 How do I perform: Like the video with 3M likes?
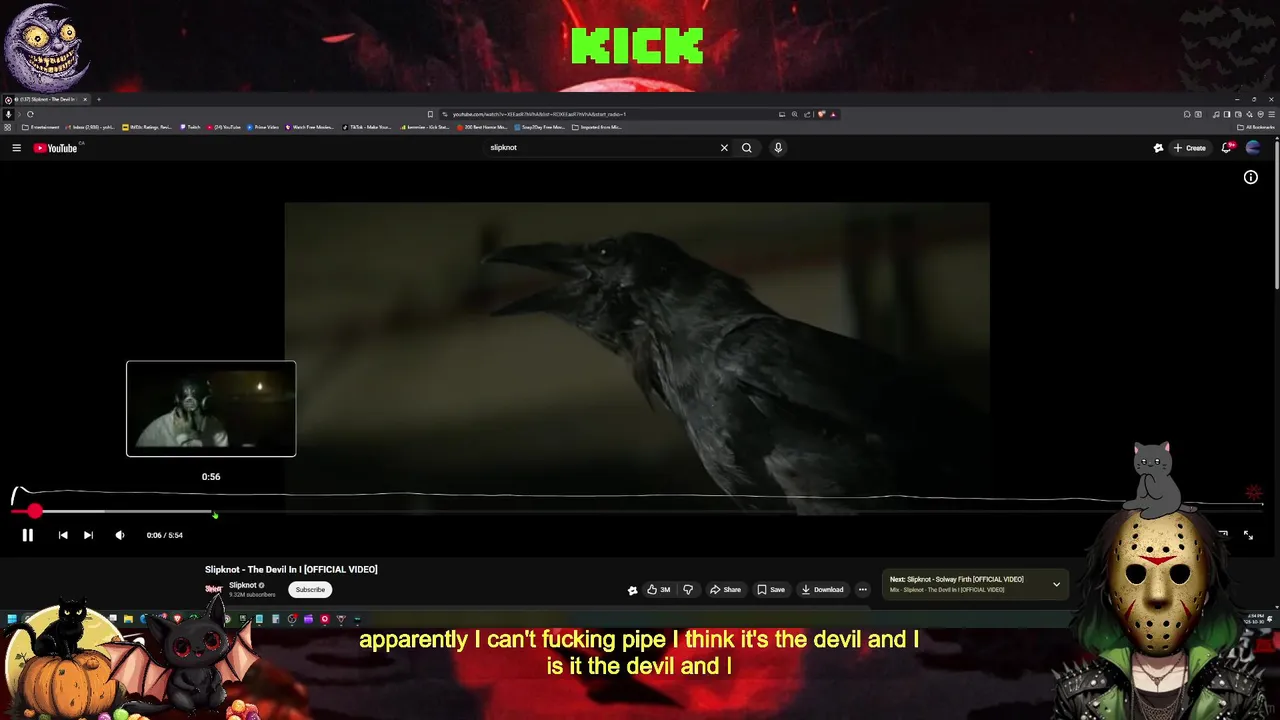pos(658,590)
